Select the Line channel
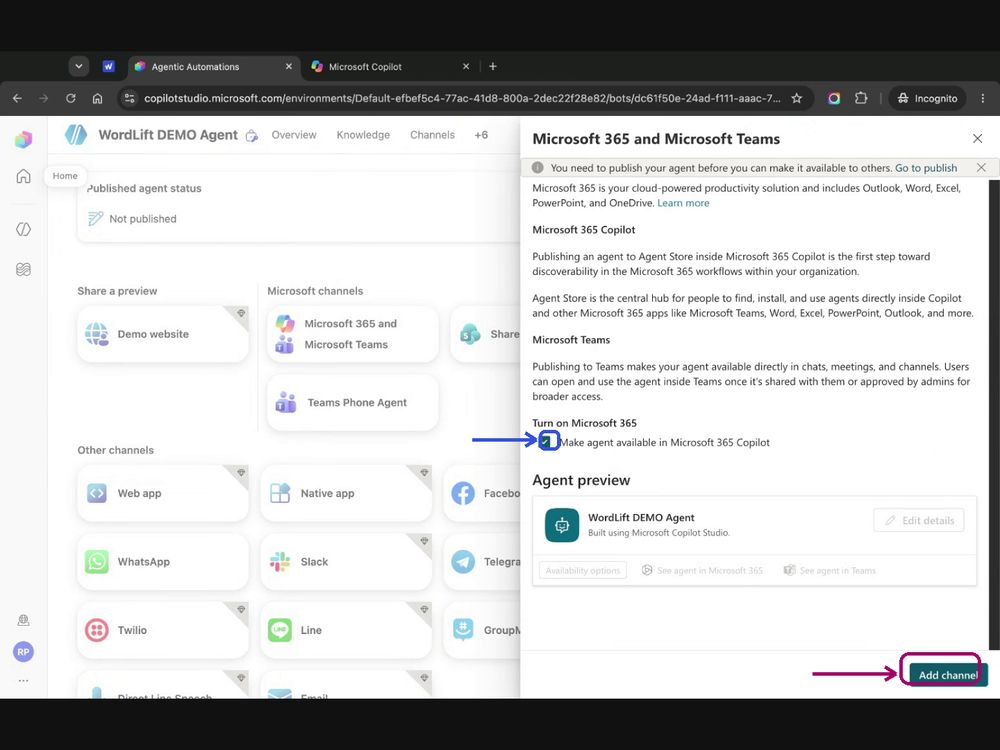Image resolution: width=1000 pixels, height=750 pixels. pos(346,630)
